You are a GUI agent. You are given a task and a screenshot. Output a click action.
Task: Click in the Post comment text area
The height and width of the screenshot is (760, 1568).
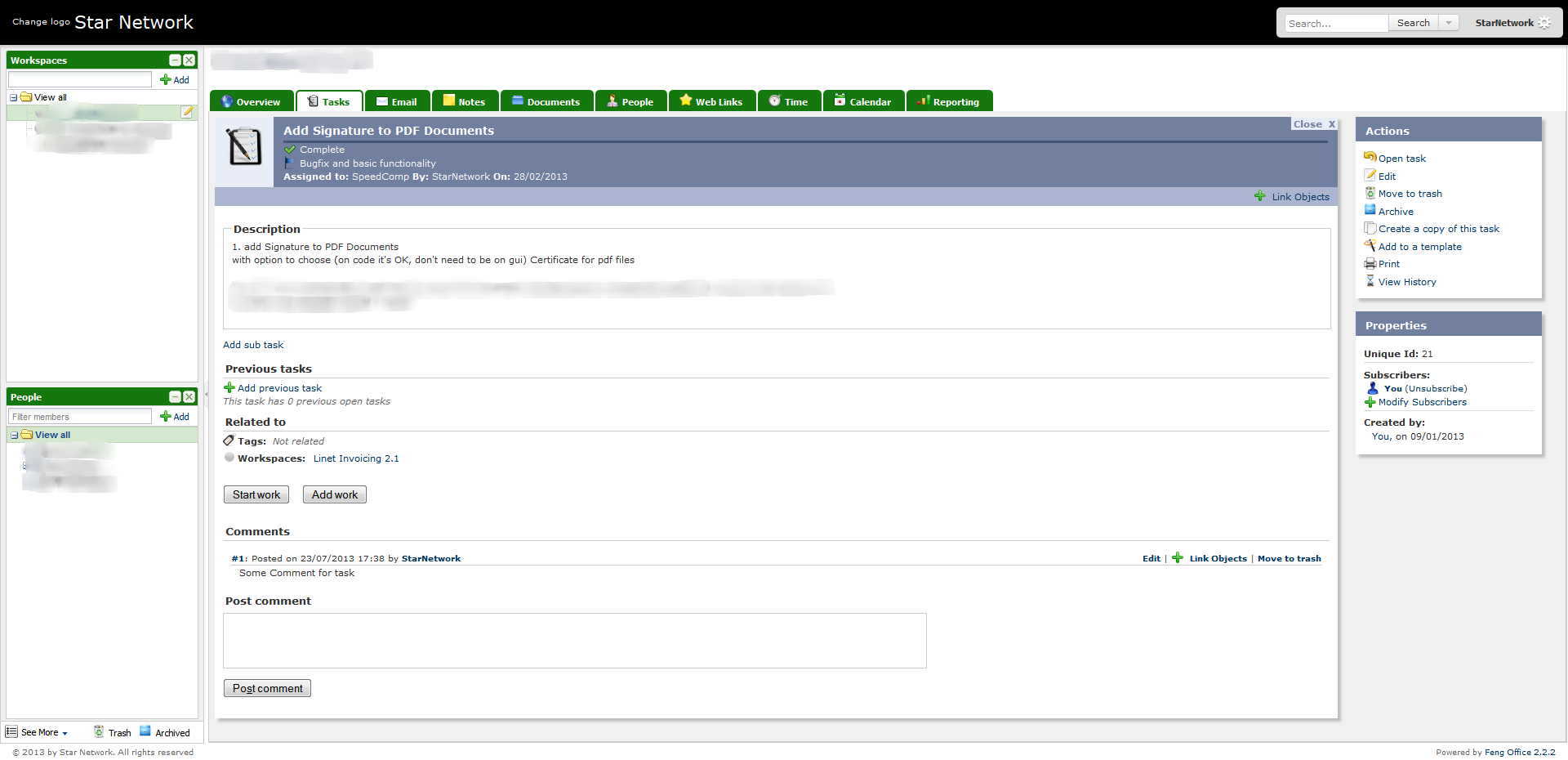574,641
